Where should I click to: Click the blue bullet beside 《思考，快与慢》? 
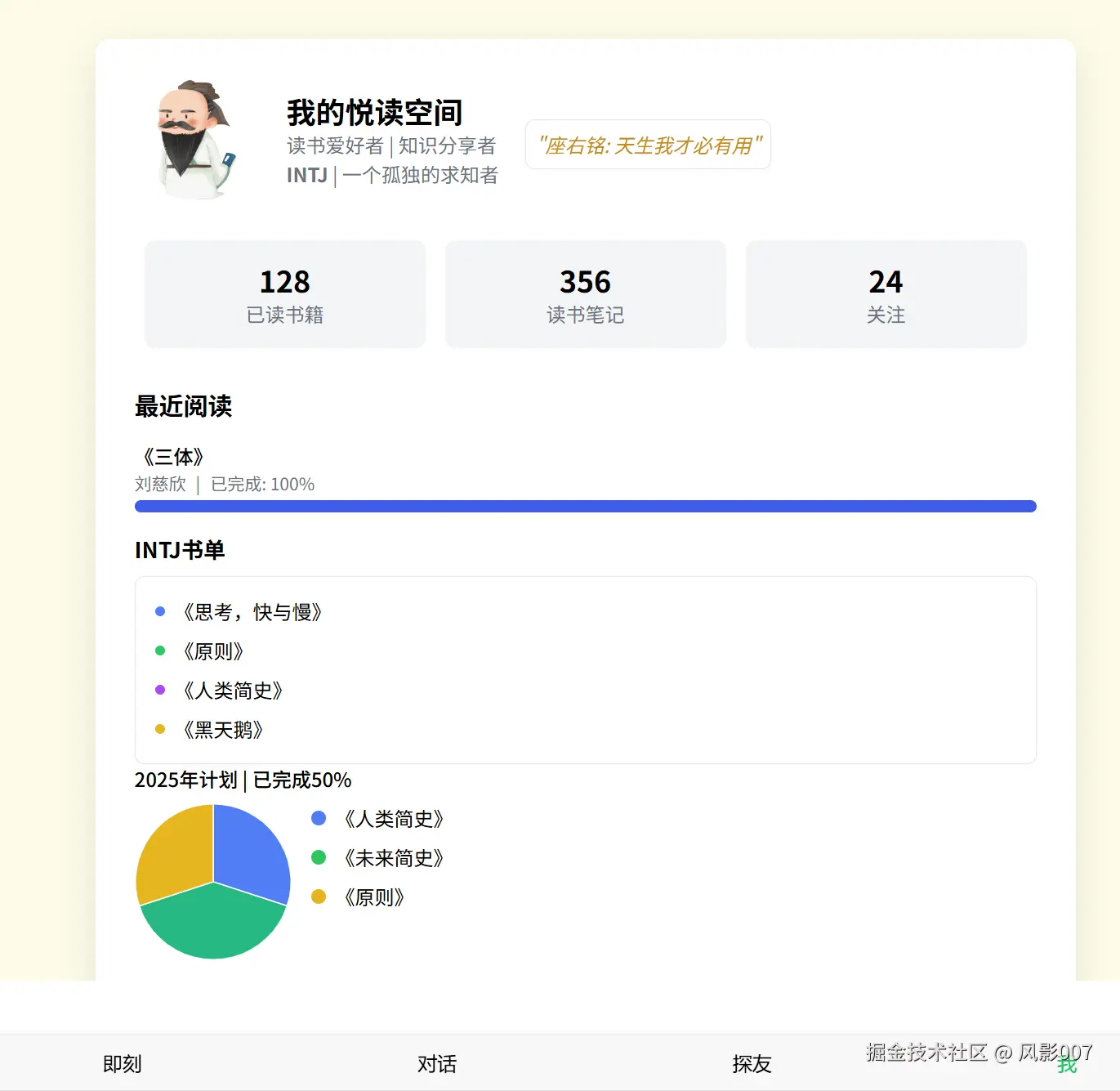coord(160,610)
